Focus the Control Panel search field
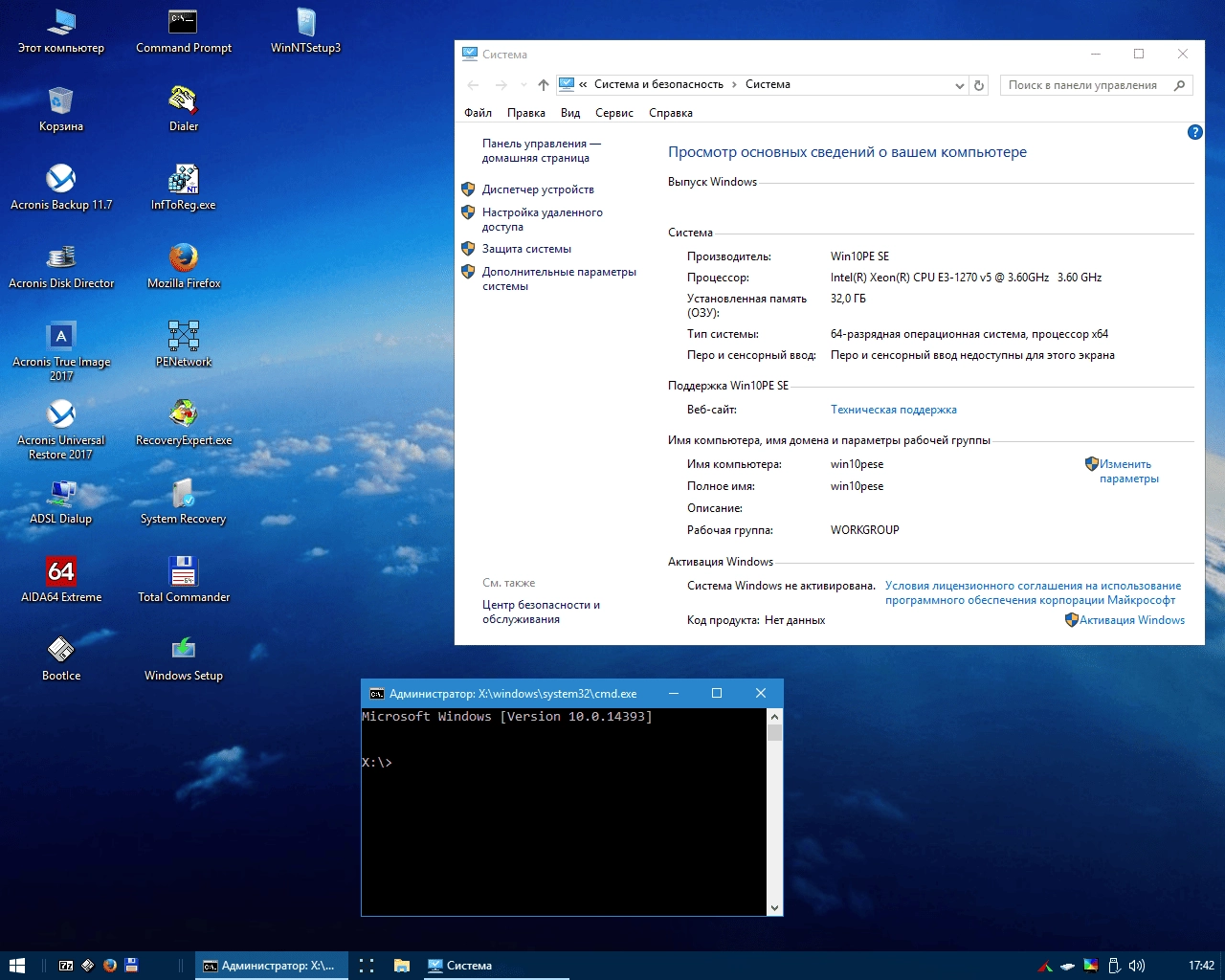 pos(1097,85)
